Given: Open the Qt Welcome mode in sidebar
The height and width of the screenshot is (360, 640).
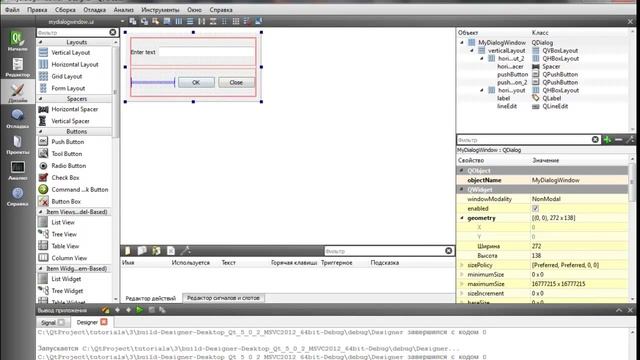Looking at the screenshot, I should [x=17, y=41].
